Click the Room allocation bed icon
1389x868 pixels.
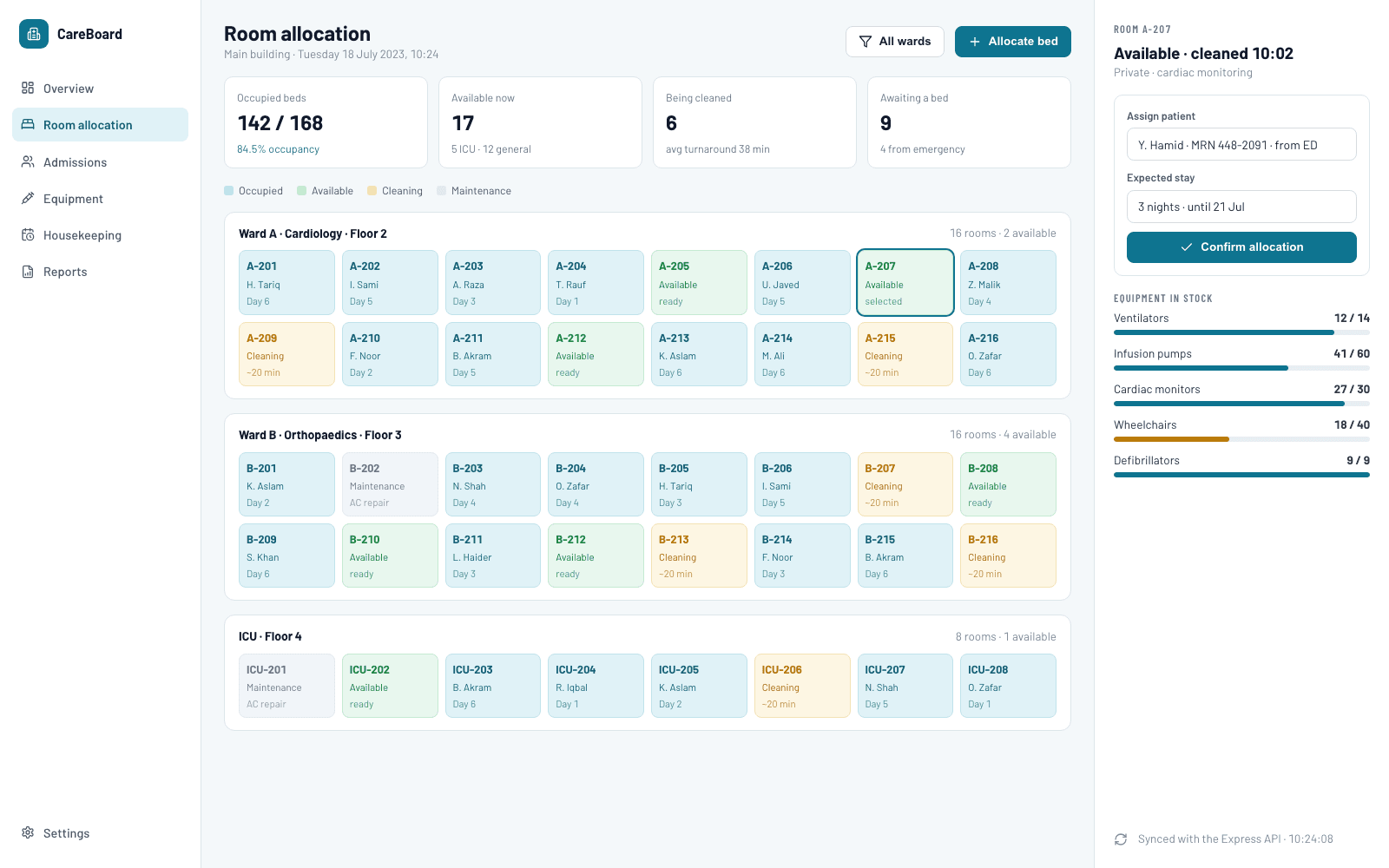pos(28,124)
